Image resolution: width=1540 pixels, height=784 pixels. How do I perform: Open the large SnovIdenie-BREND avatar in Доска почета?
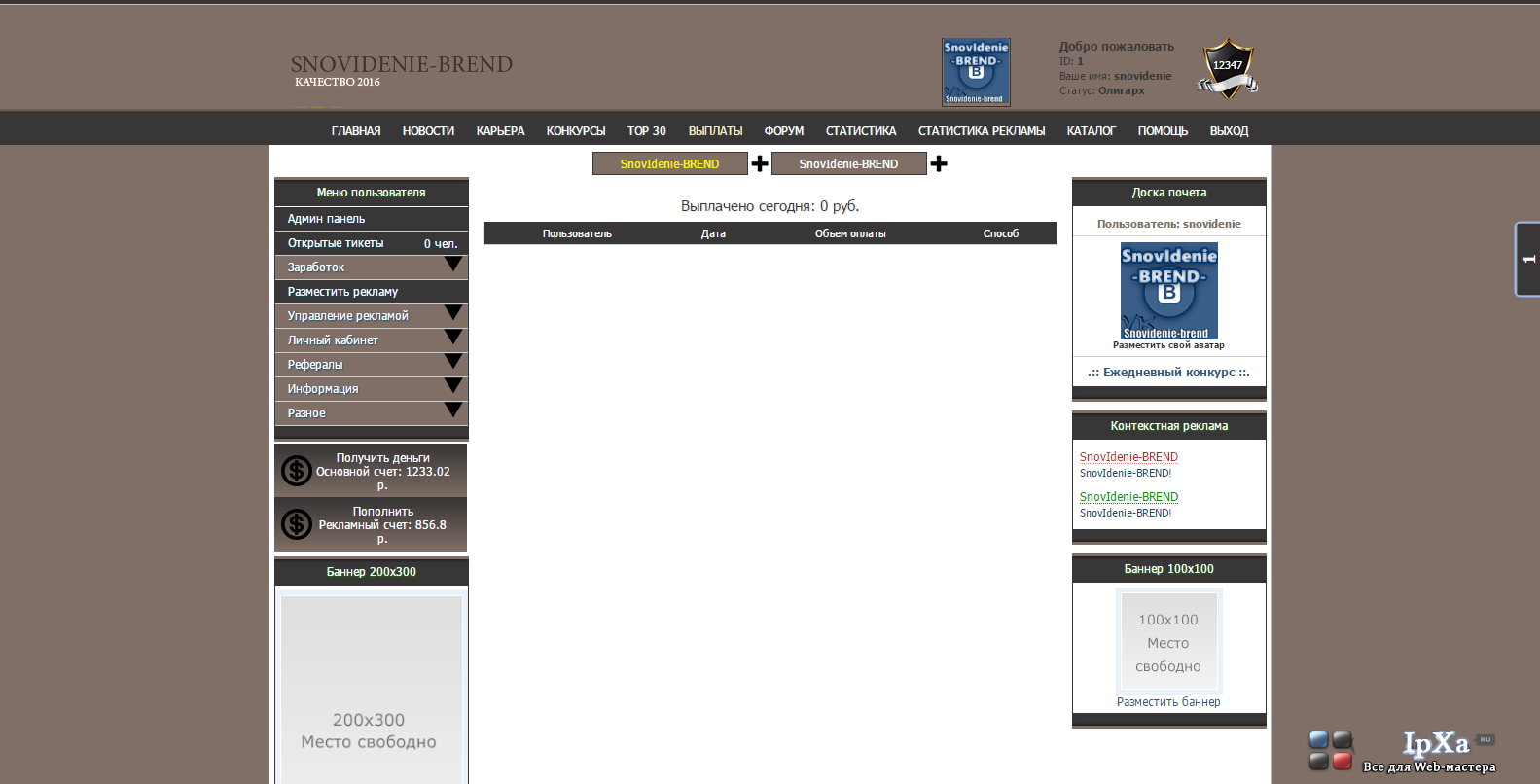pyautogui.click(x=1168, y=291)
